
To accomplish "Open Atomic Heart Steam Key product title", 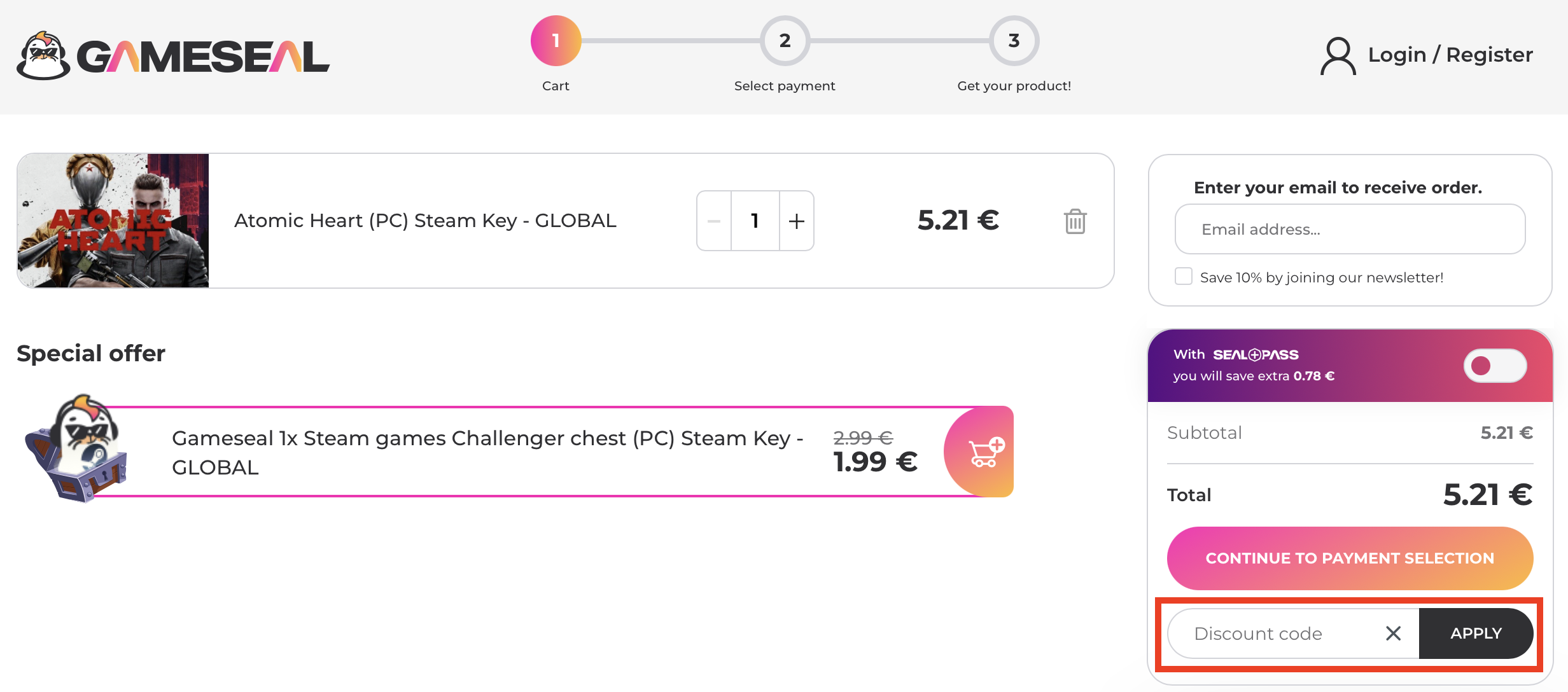I will 425,221.
